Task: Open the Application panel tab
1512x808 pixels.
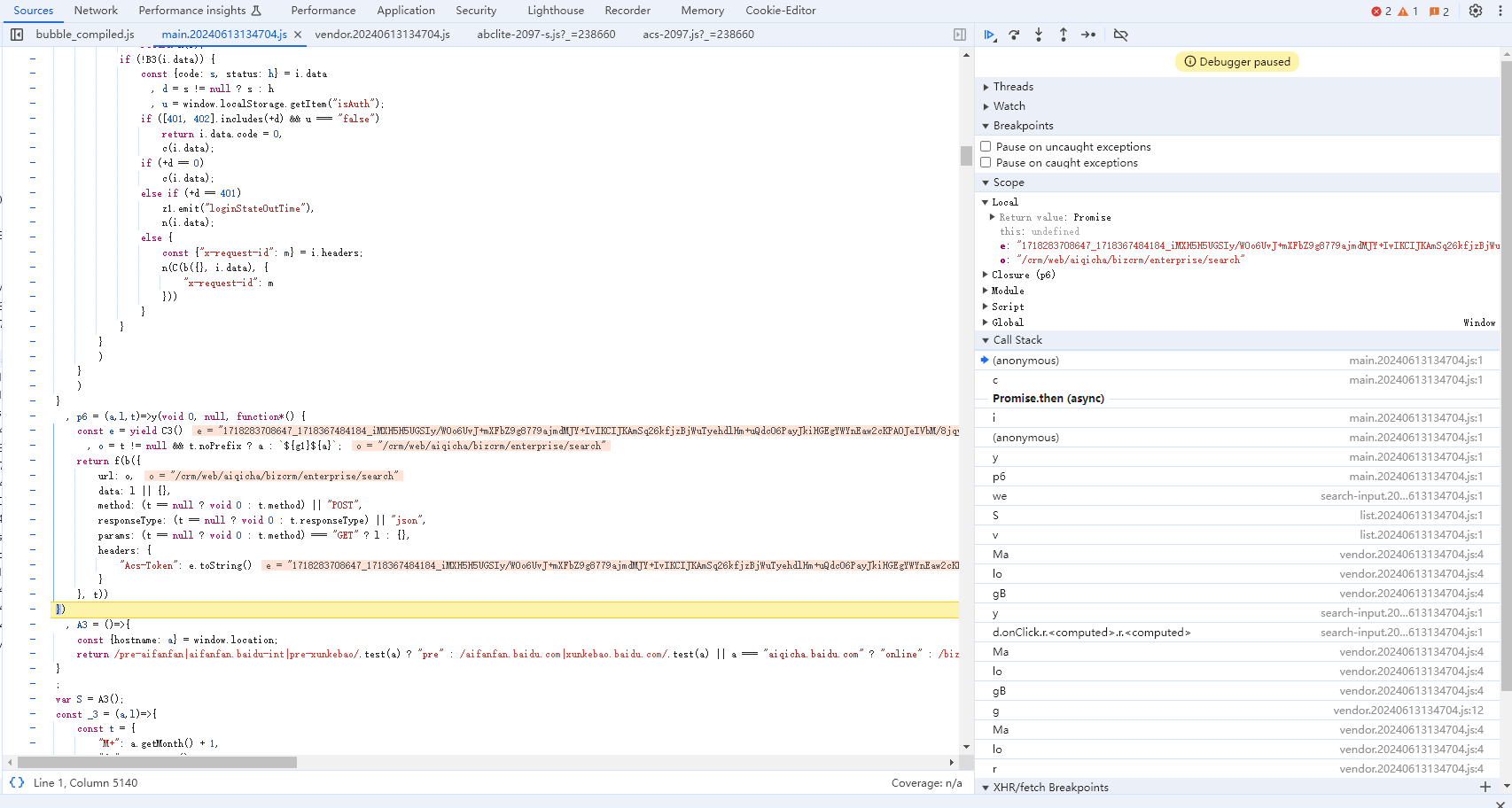Action: pos(406,11)
